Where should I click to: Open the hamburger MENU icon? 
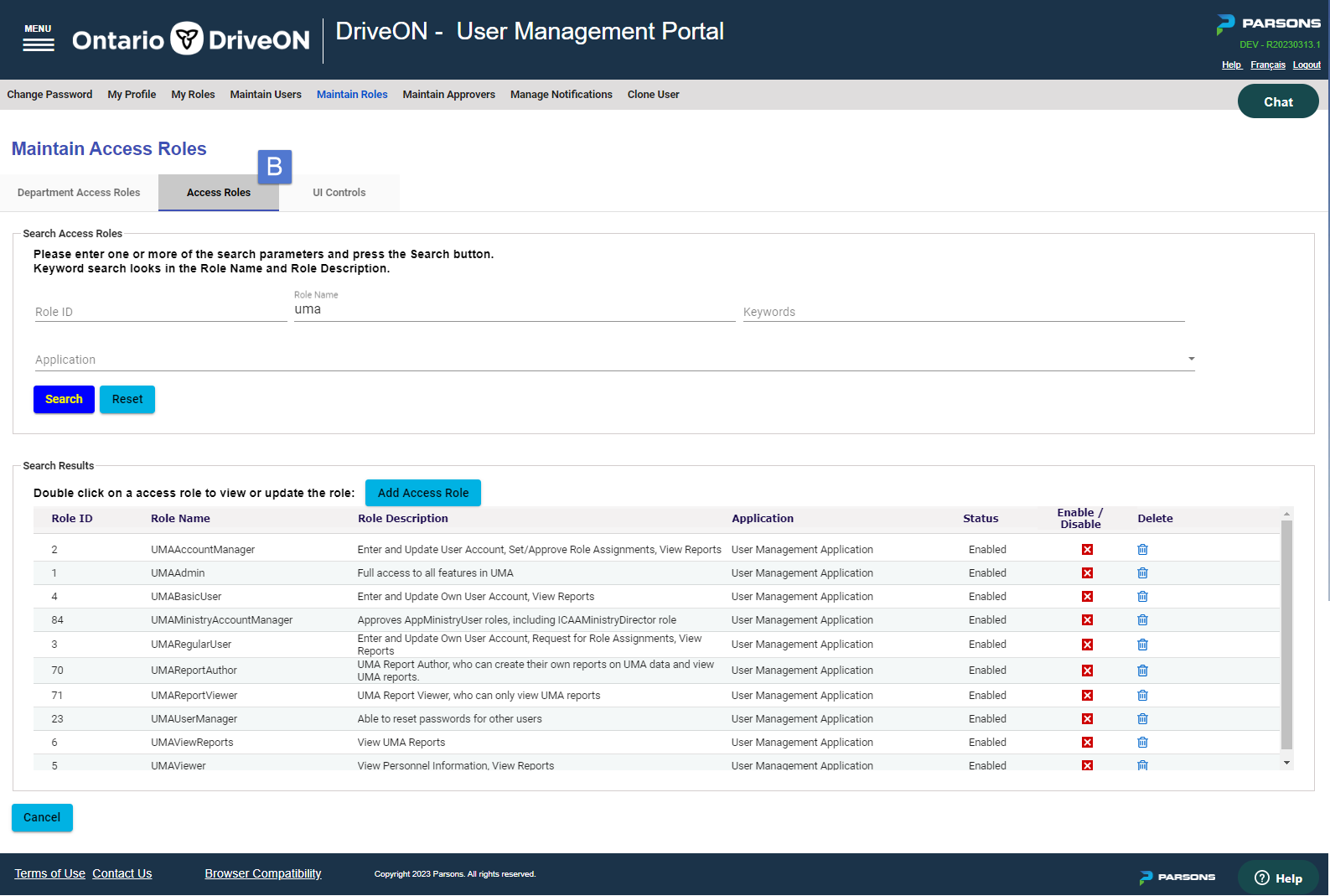pos(38,38)
